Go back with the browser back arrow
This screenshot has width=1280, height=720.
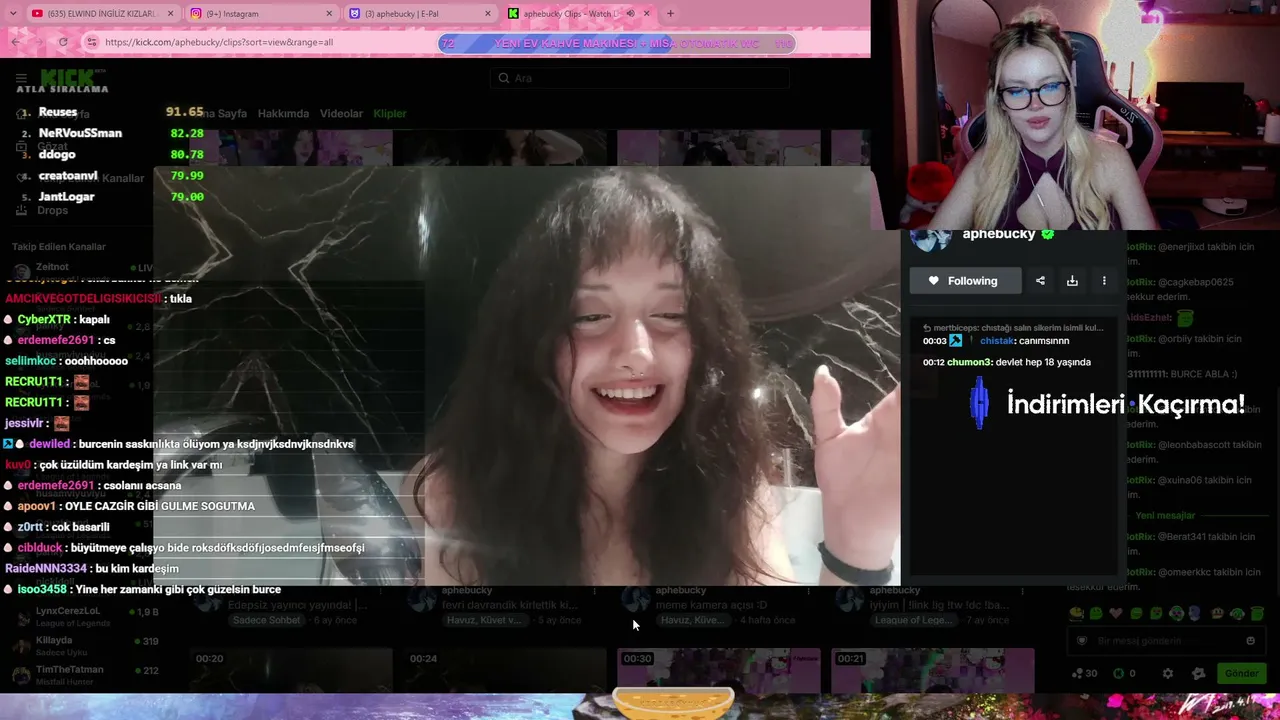[15, 42]
